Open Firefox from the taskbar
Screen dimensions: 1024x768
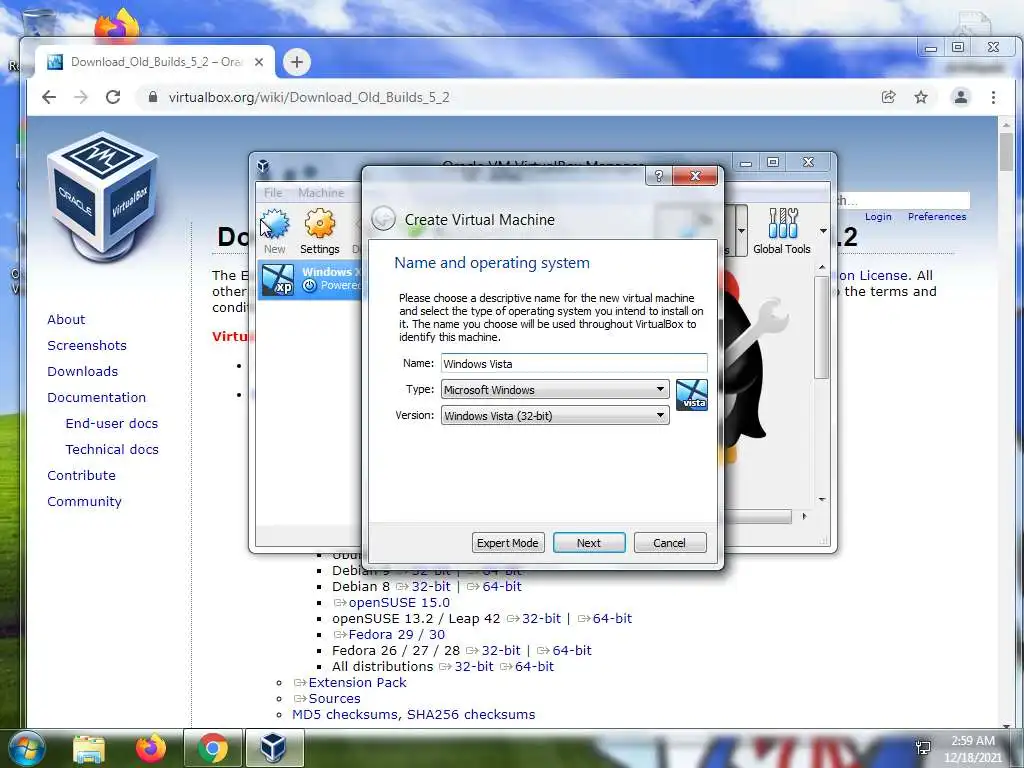(151, 748)
